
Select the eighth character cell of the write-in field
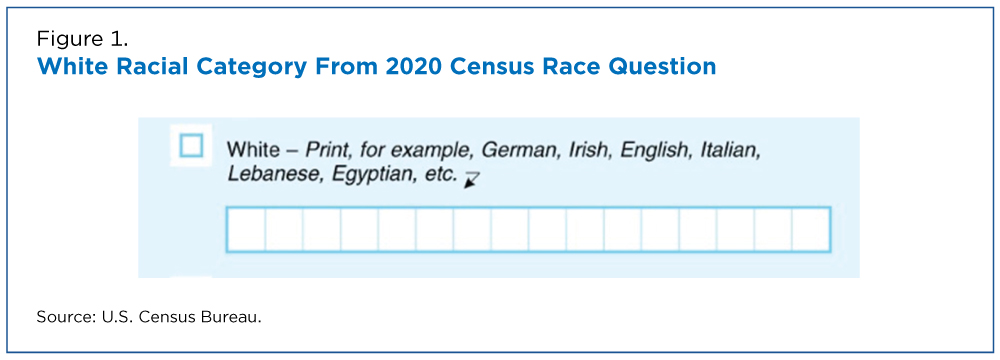pyautogui.click(x=510, y=229)
